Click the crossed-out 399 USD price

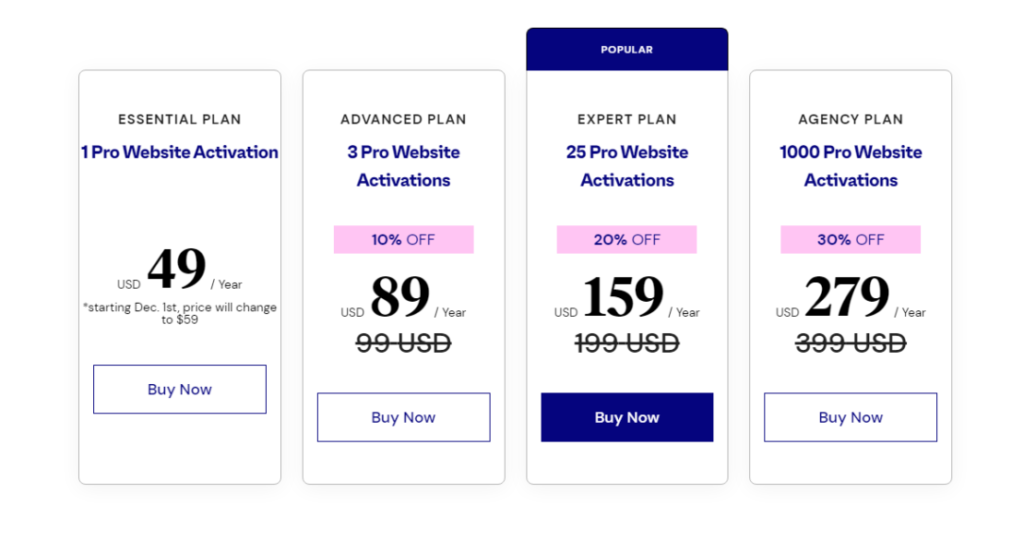point(850,343)
